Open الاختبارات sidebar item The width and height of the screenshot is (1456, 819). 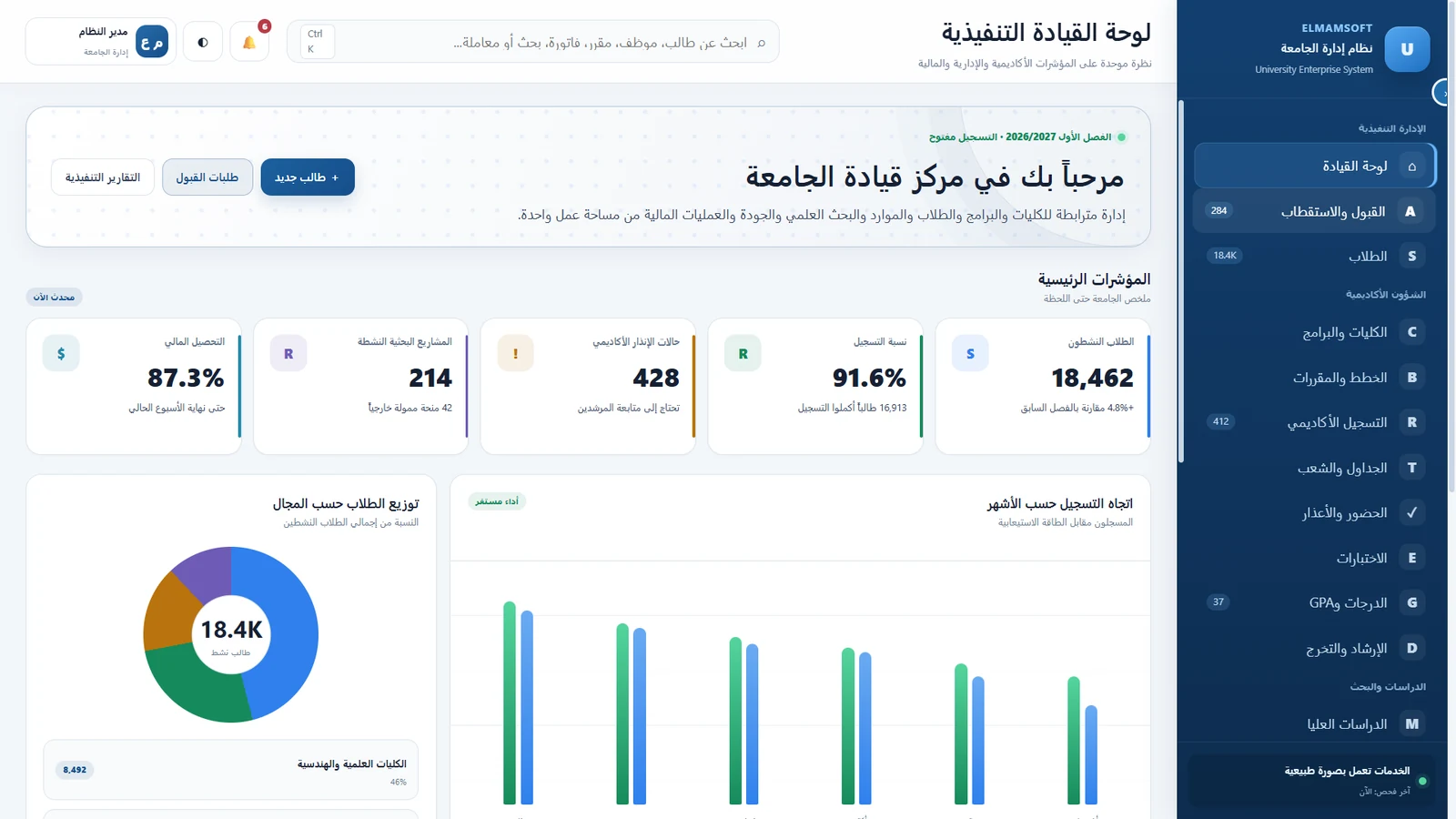(1314, 558)
